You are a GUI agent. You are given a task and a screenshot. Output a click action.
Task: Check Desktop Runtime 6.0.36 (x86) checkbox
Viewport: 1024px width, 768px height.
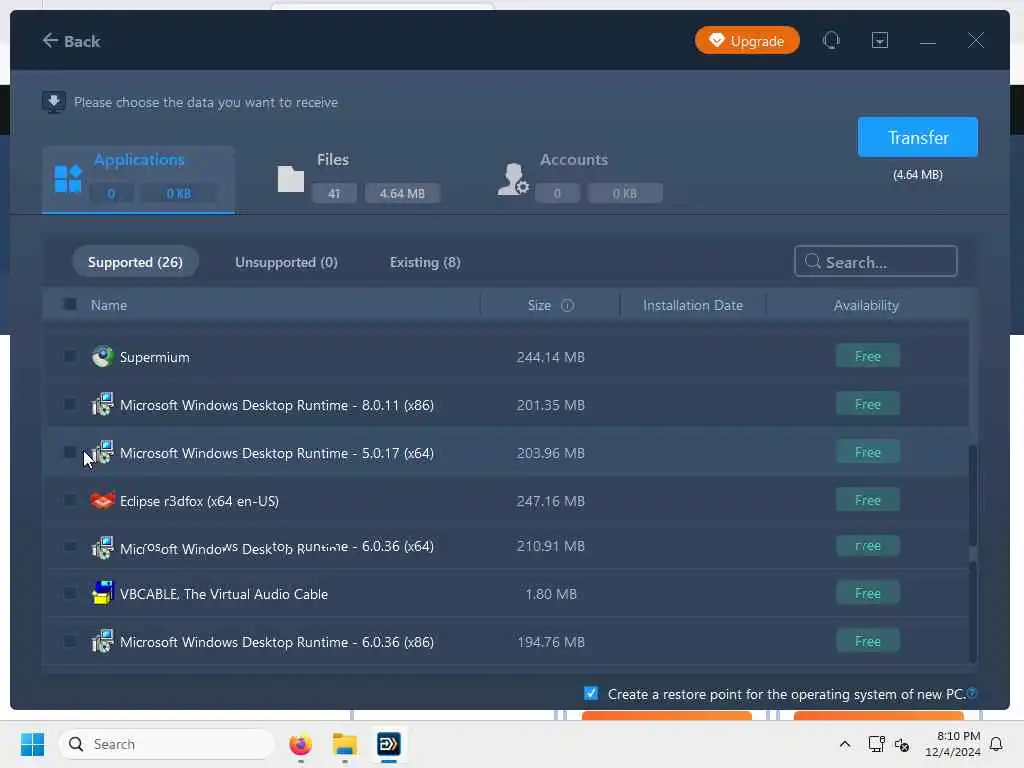tap(70, 641)
